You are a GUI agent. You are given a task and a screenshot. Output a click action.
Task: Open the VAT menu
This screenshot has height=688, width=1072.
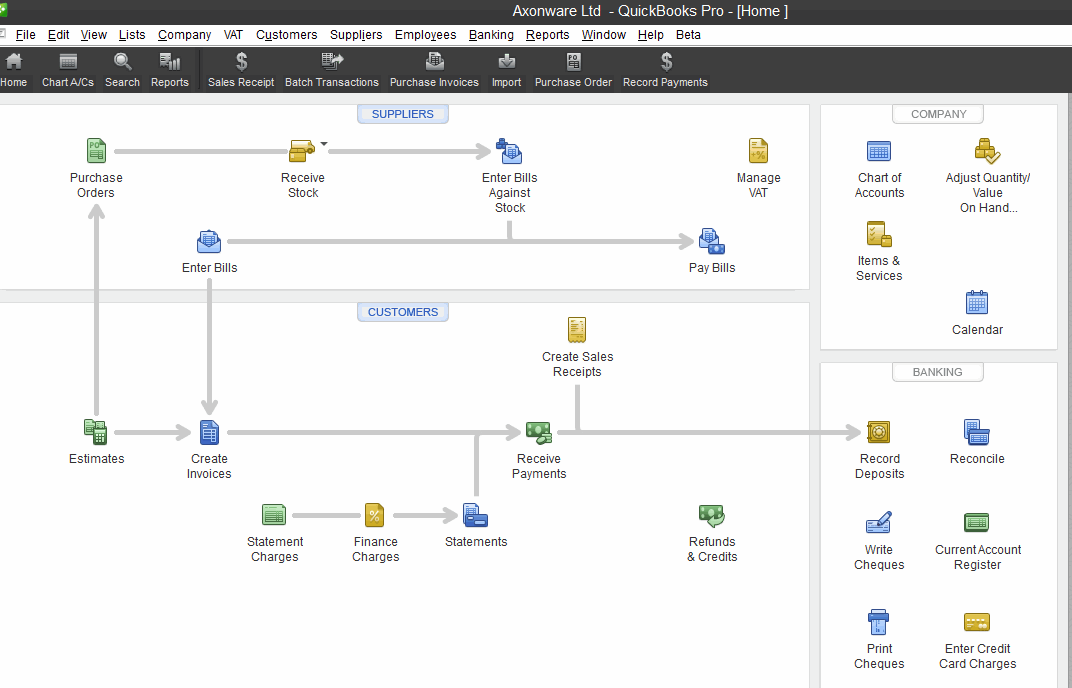[x=233, y=35]
